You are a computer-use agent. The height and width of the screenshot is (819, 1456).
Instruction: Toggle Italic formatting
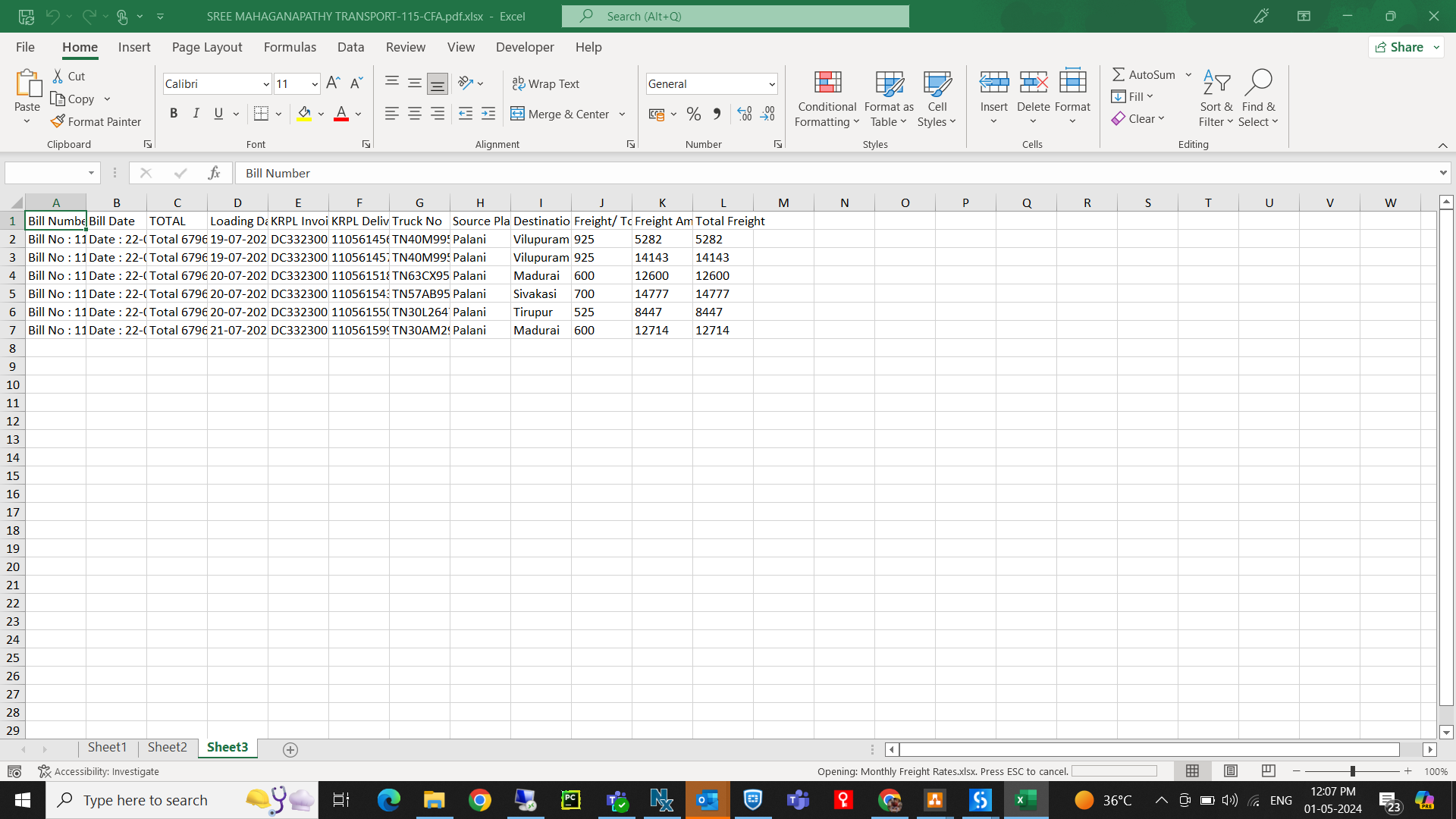pyautogui.click(x=196, y=114)
